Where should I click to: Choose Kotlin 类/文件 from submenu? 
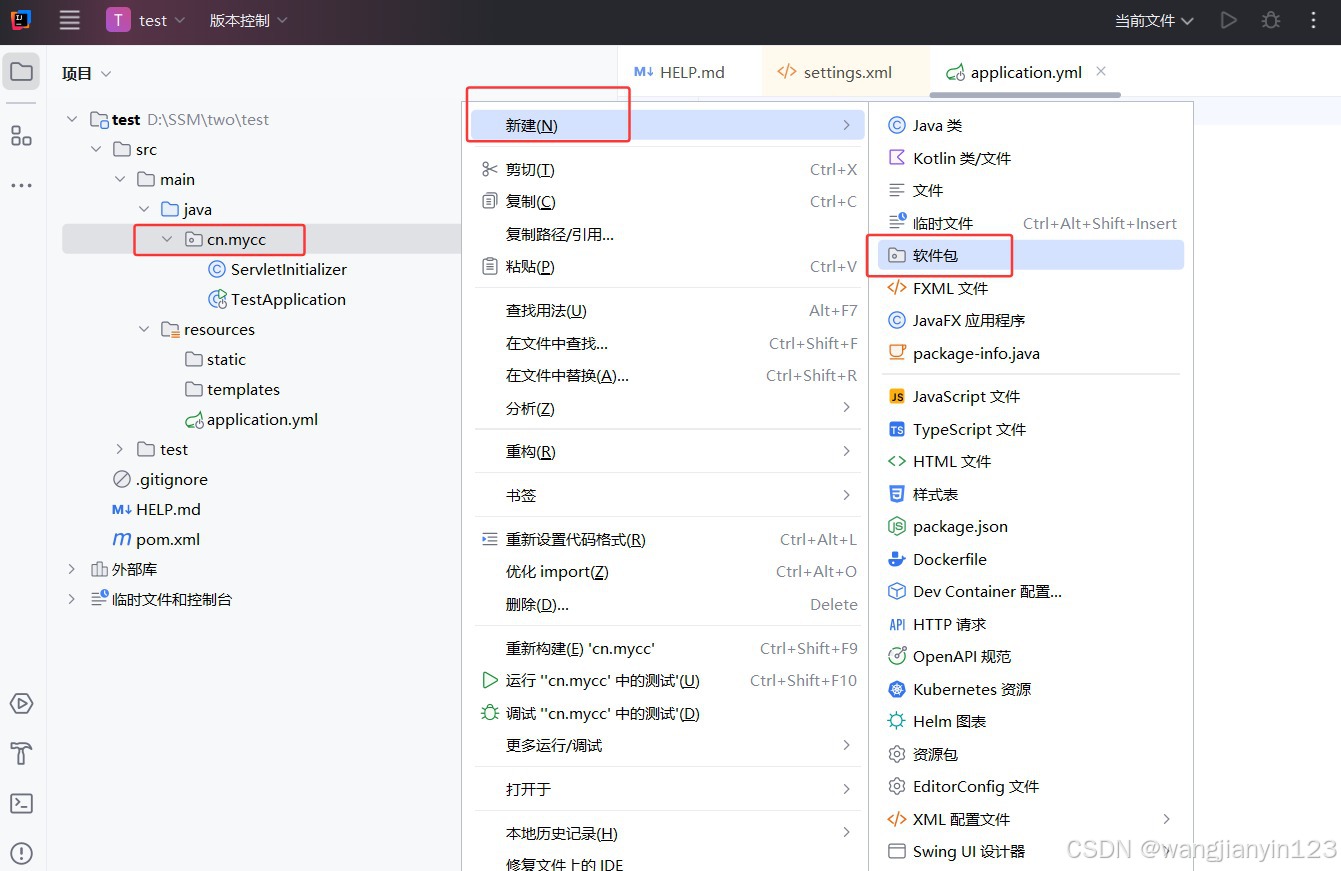coord(1031,158)
